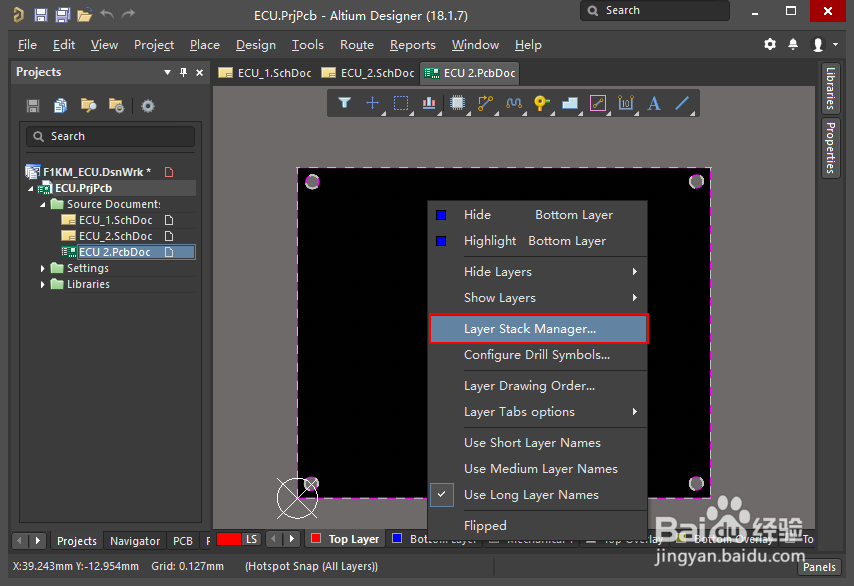854x586 pixels.
Task: Open the Layer Tabs options submenu
Action: pos(538,412)
